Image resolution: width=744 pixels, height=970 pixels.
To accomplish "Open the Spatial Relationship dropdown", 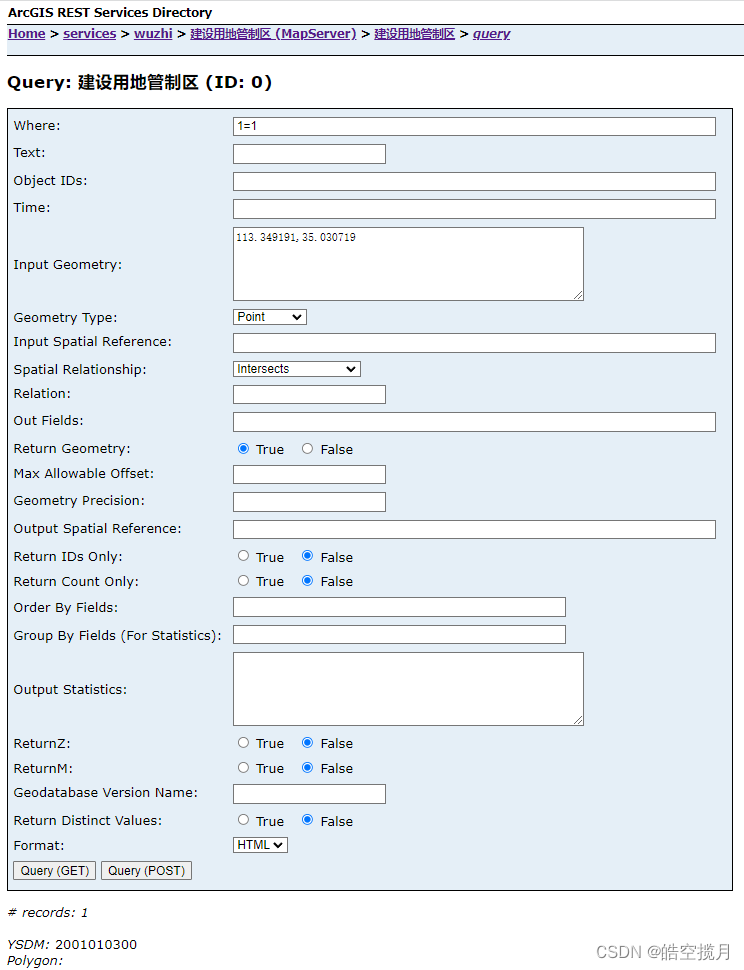I will point(296,368).
